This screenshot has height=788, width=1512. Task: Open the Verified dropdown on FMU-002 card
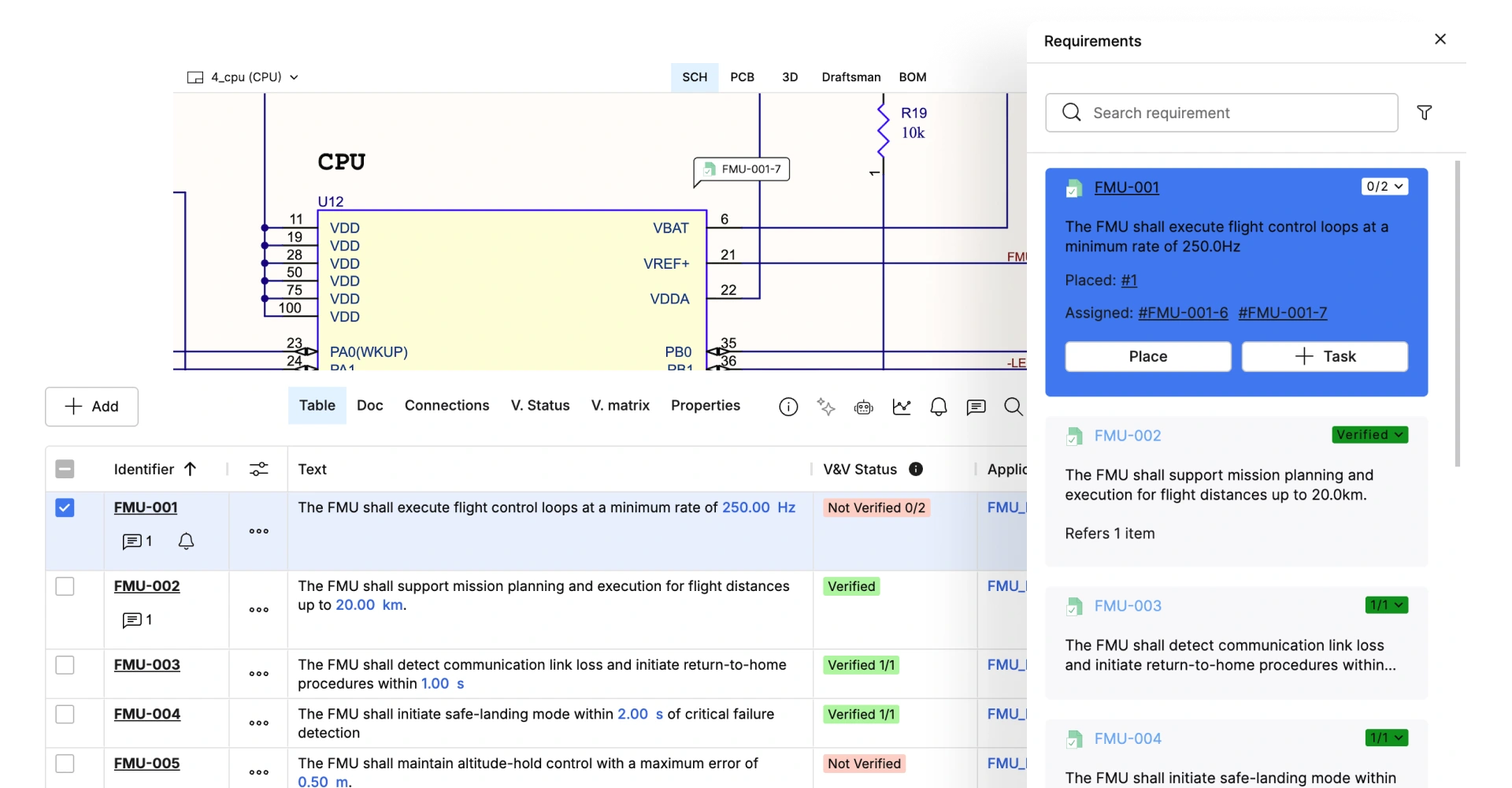click(x=1369, y=435)
